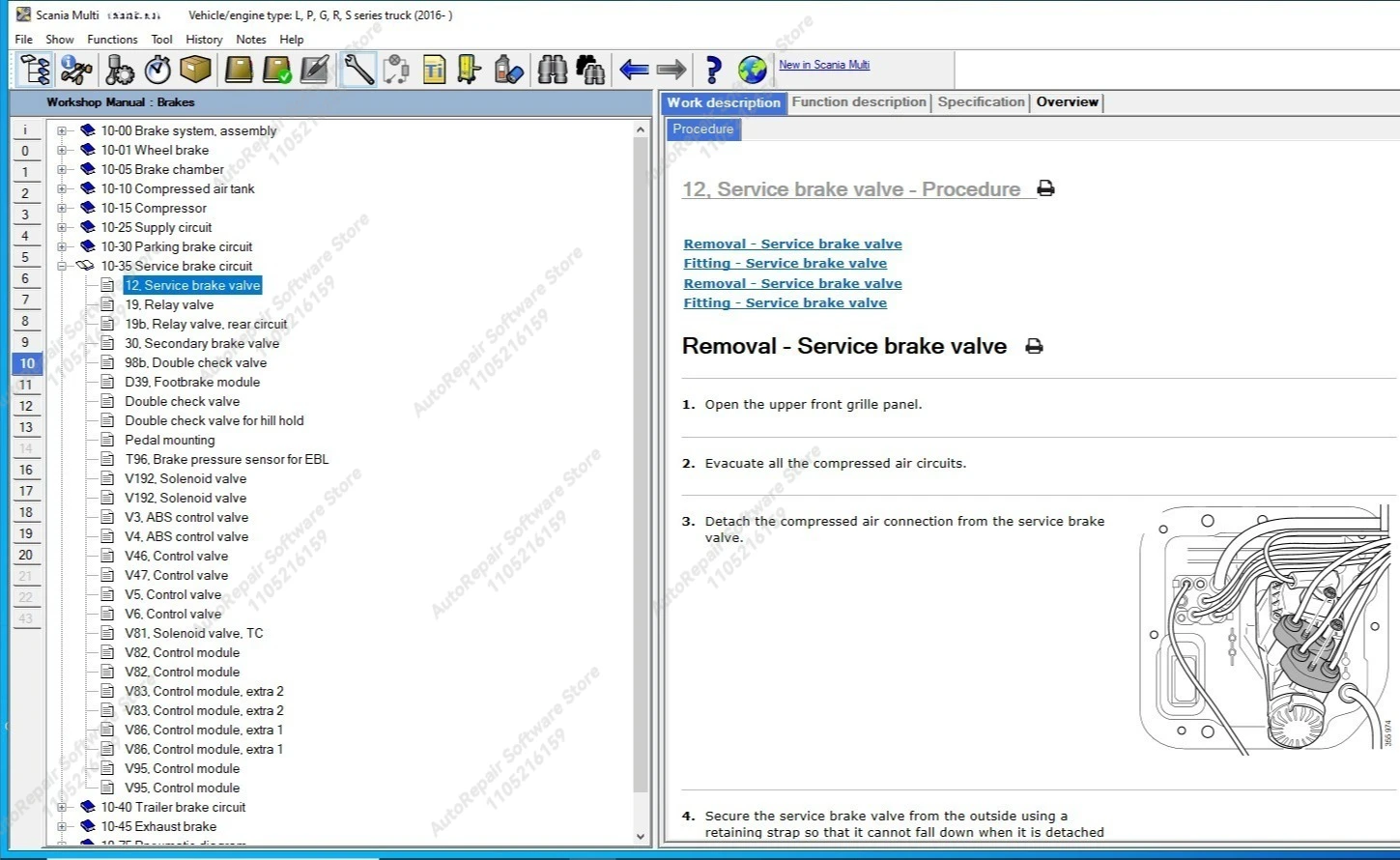The image size is (1400, 860).
Task: Click the tree view vertical scrollbar down arrow
Action: pos(641,837)
